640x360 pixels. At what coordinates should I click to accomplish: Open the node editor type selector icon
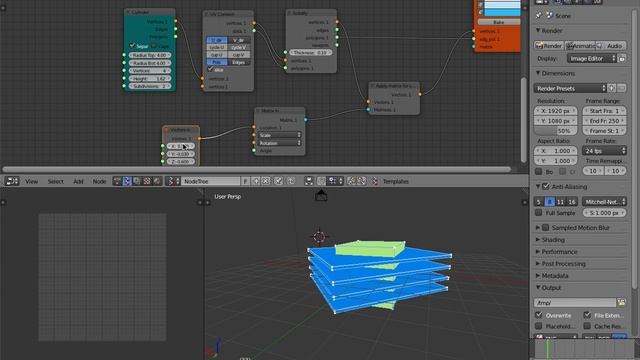point(12,181)
